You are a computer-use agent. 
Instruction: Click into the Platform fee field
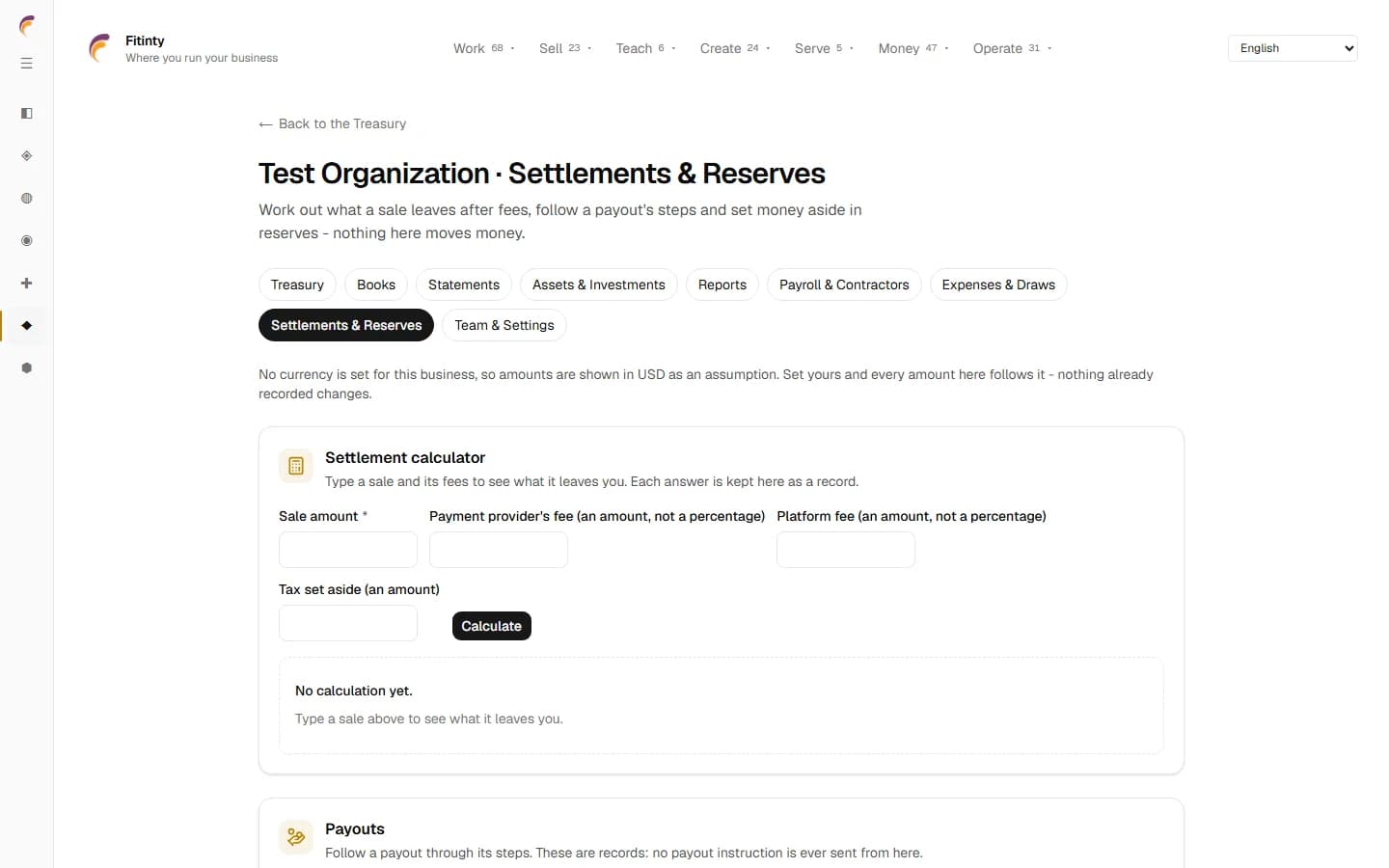pos(846,550)
